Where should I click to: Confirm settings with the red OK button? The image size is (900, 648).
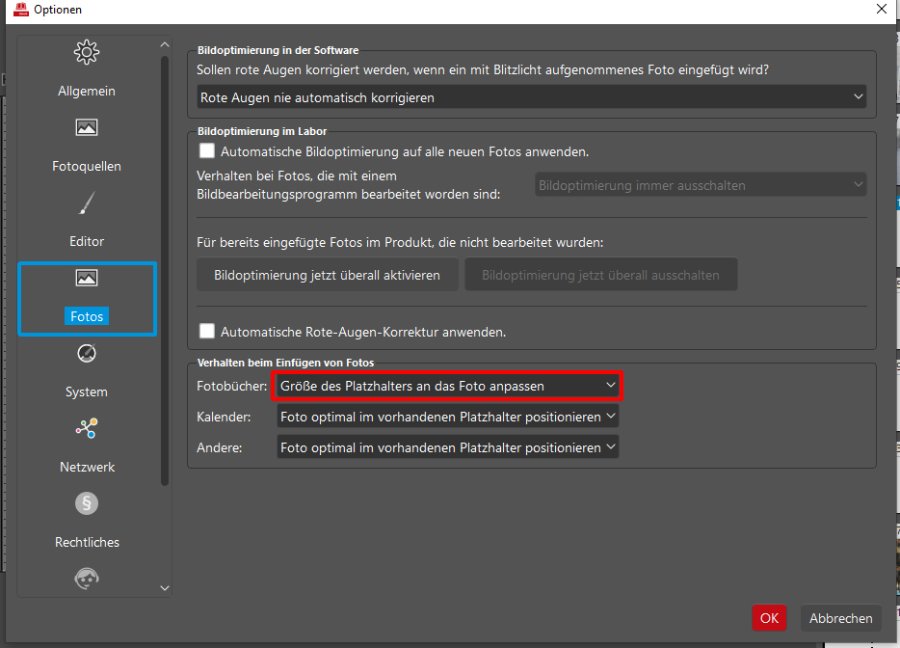(768, 618)
